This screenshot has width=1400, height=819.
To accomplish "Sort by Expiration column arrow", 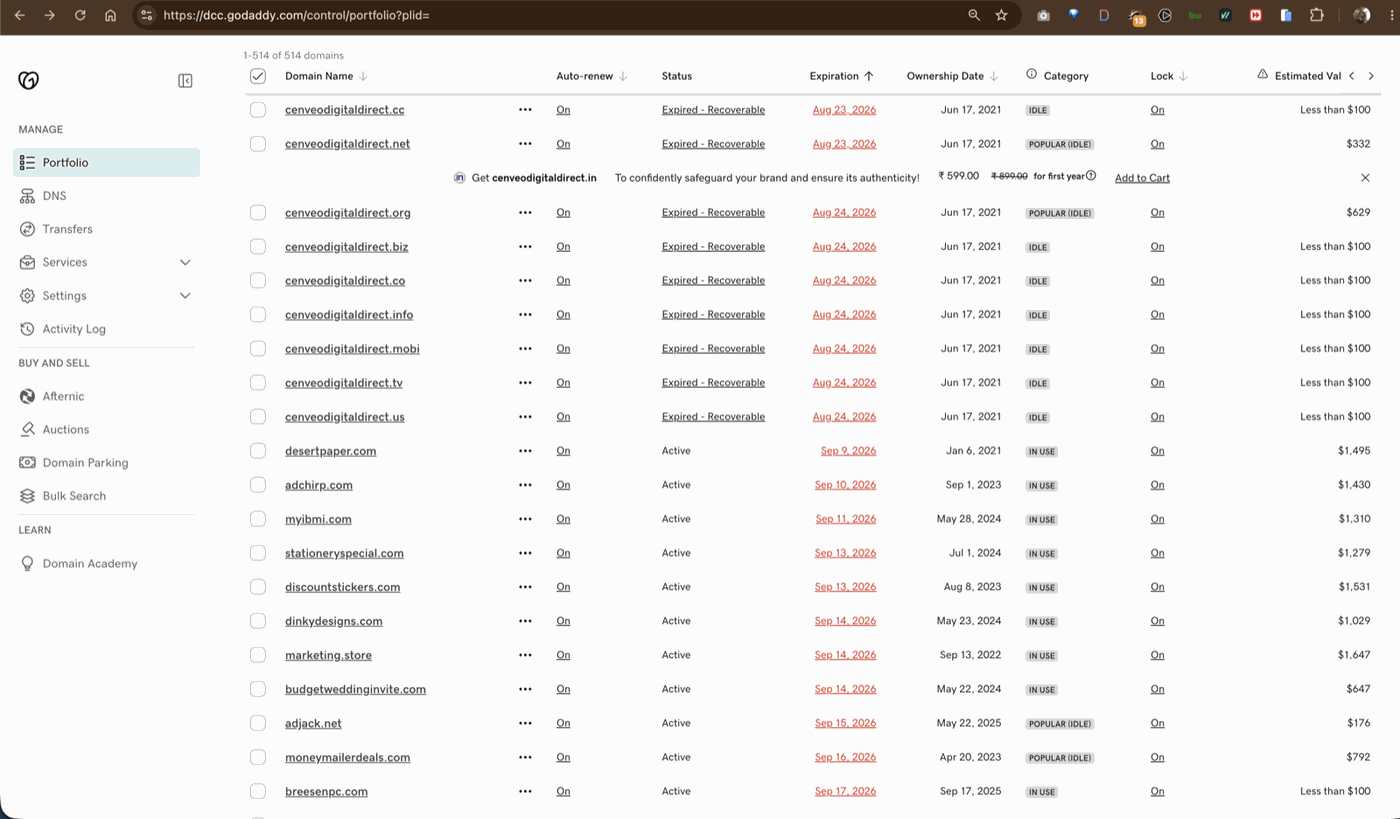I will click(869, 76).
